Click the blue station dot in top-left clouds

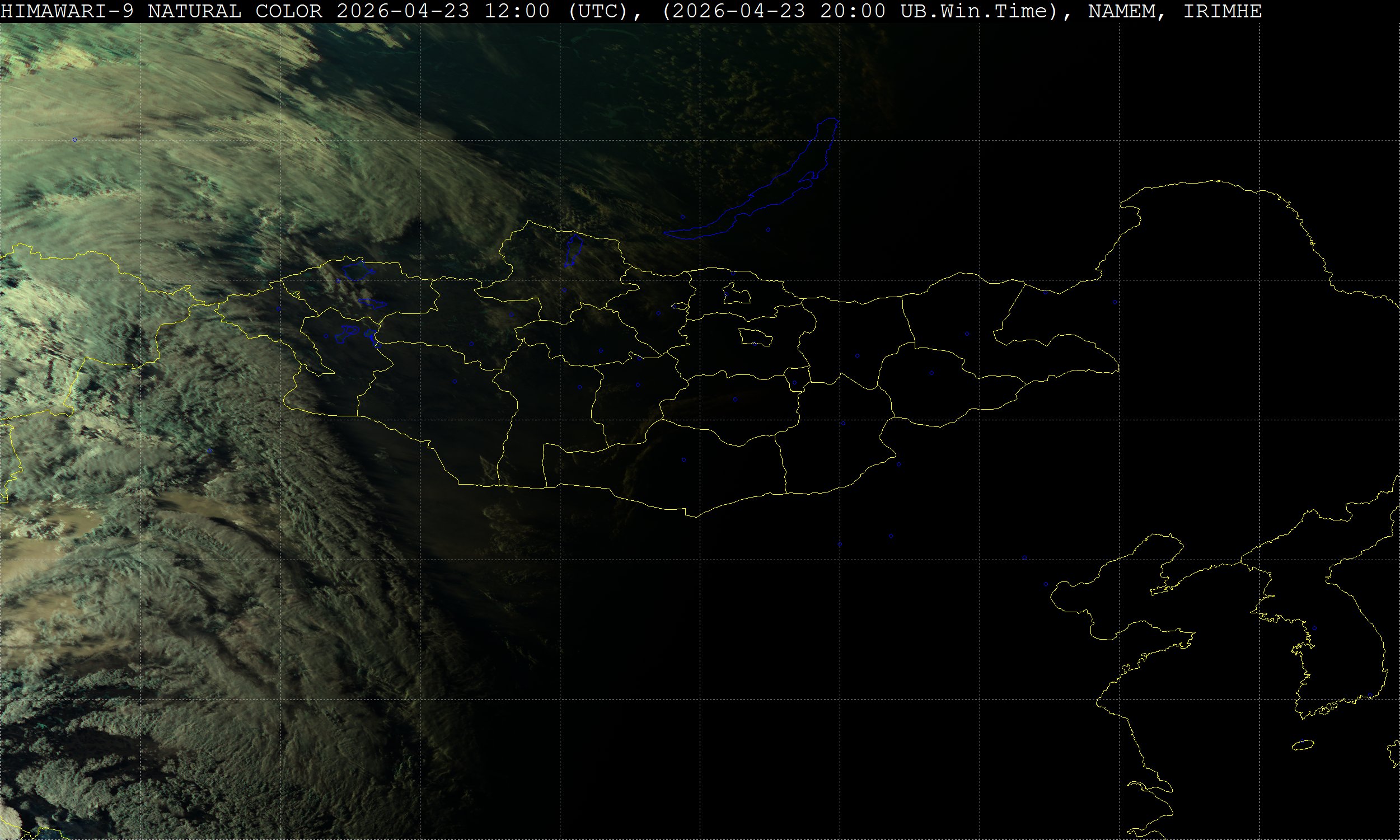74,139
